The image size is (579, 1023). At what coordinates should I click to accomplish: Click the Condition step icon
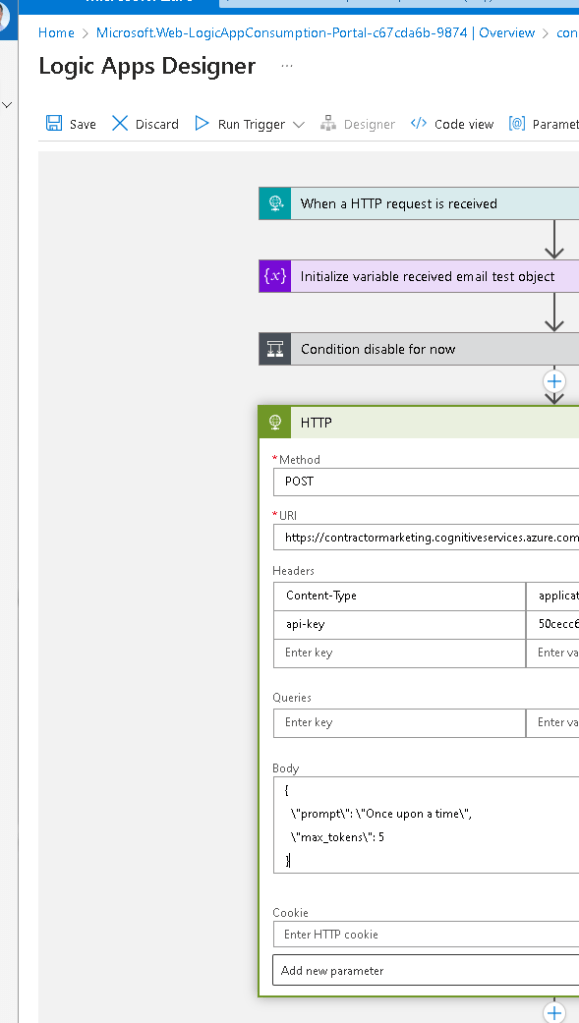tap(275, 349)
